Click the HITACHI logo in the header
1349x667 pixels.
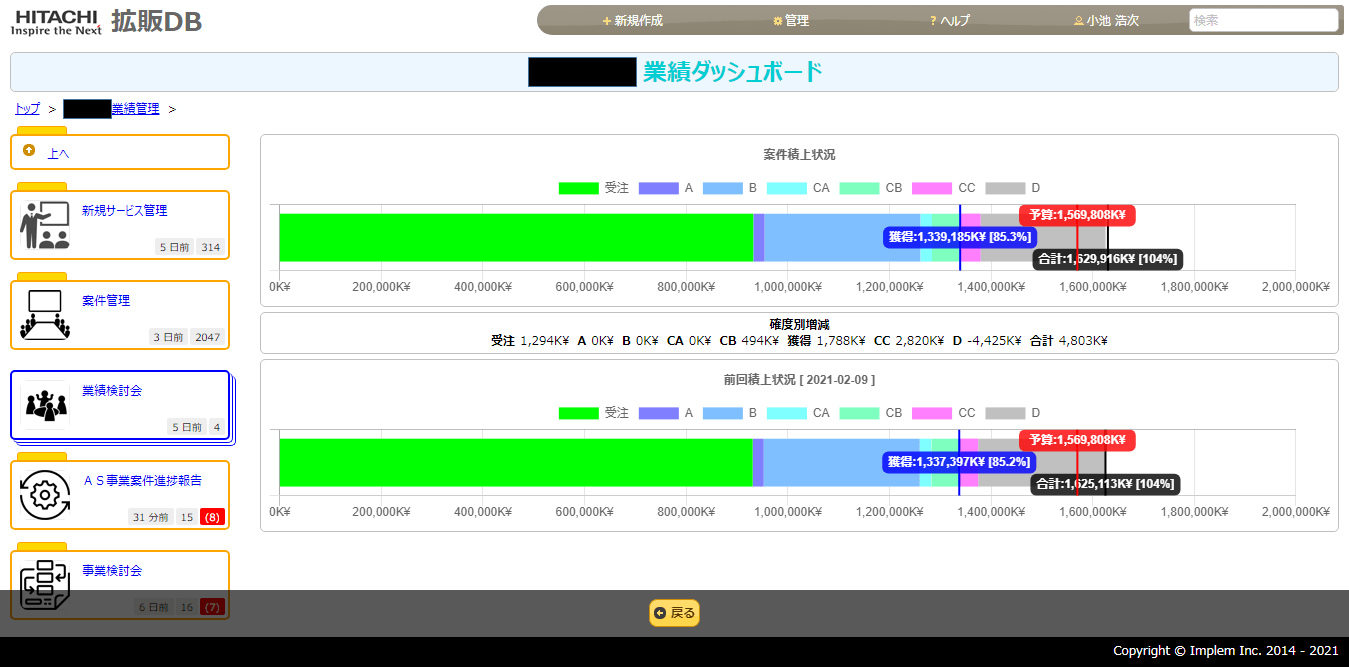(57, 21)
